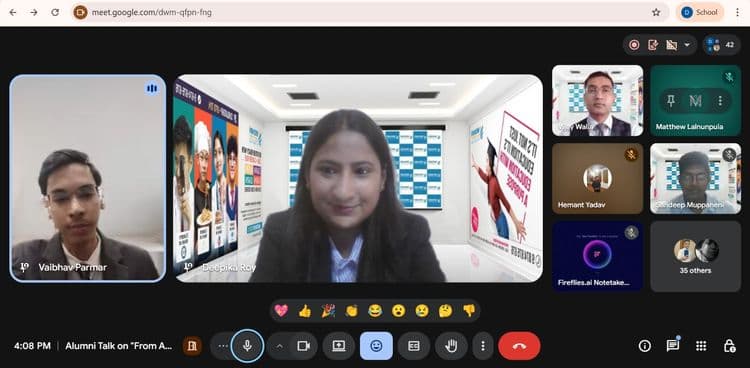Select Vaibhav Parmar's video tile
Screen dimensions: 750x368
pyautogui.click(x=88, y=178)
